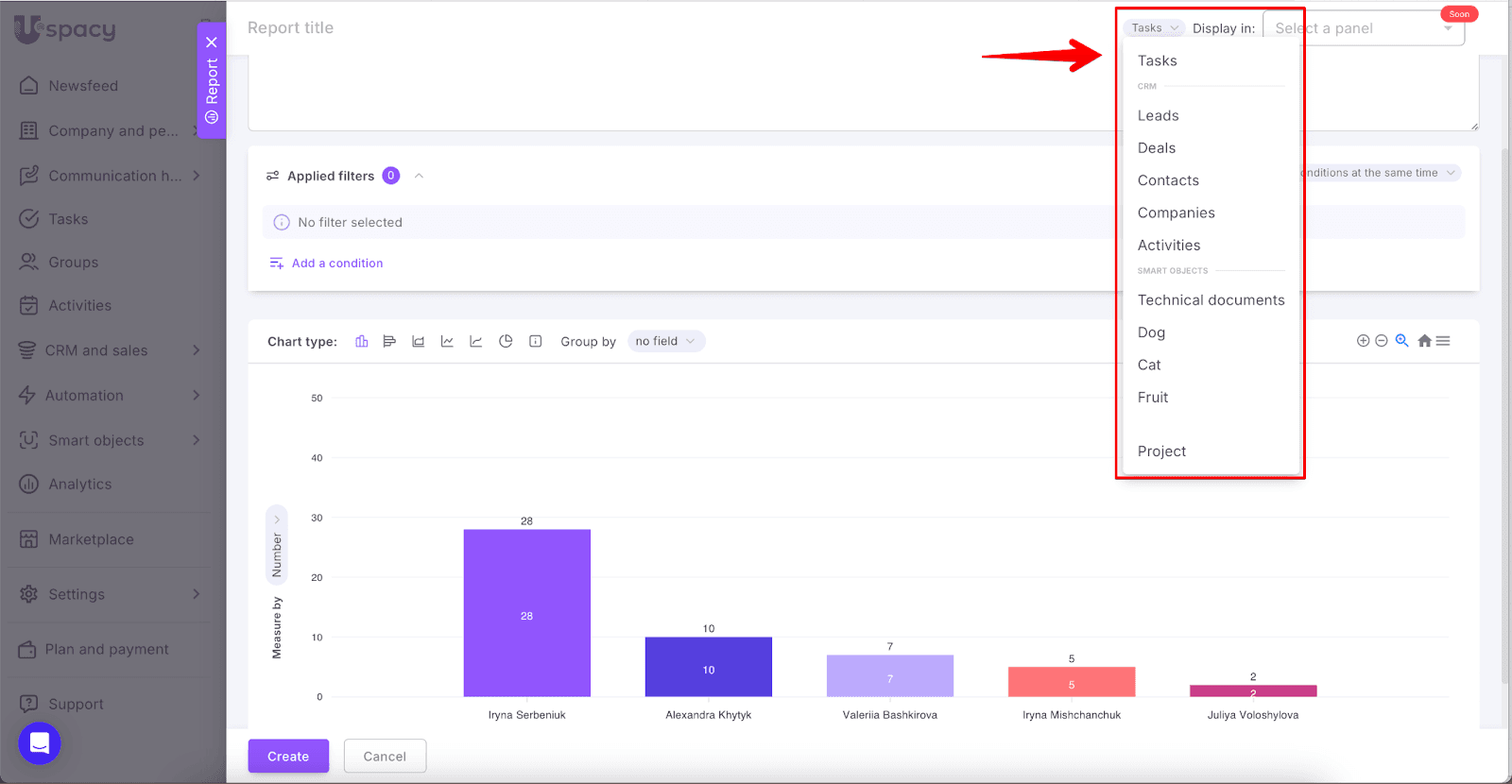Image resolution: width=1512 pixels, height=784 pixels.
Task: Click the chart zoom out minus icon
Action: pos(1382,341)
